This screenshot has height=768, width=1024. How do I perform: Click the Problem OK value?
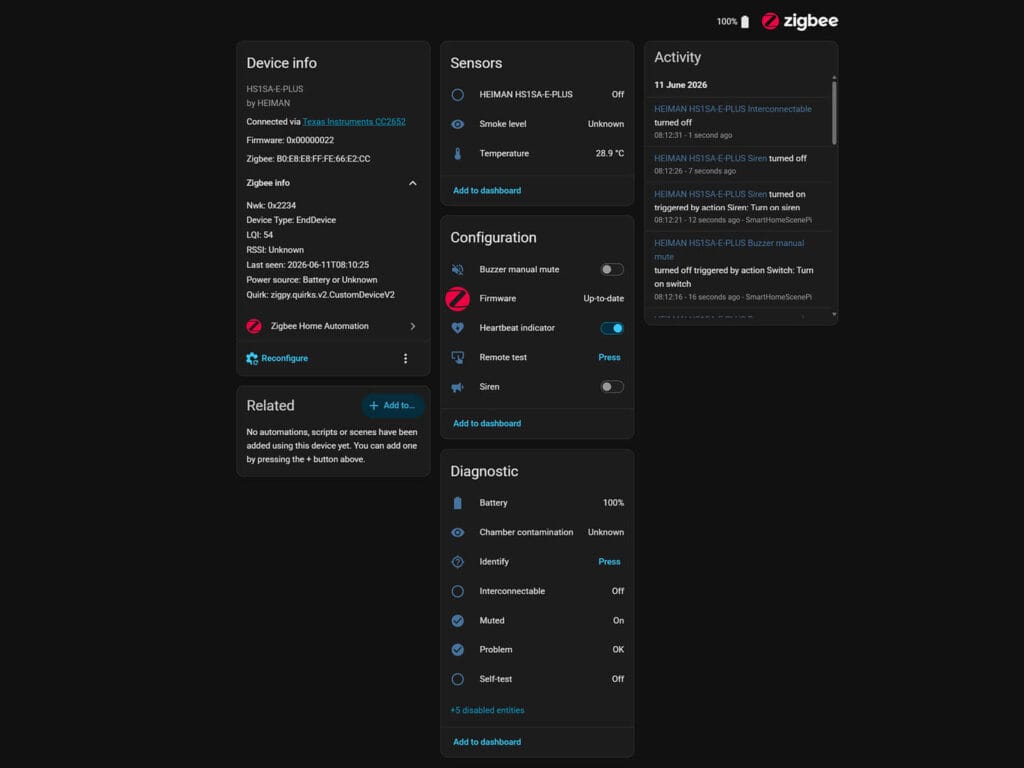tap(618, 650)
